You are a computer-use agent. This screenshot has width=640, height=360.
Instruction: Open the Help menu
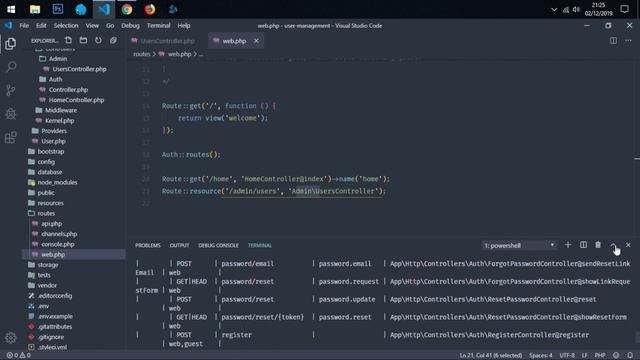tap(184, 25)
